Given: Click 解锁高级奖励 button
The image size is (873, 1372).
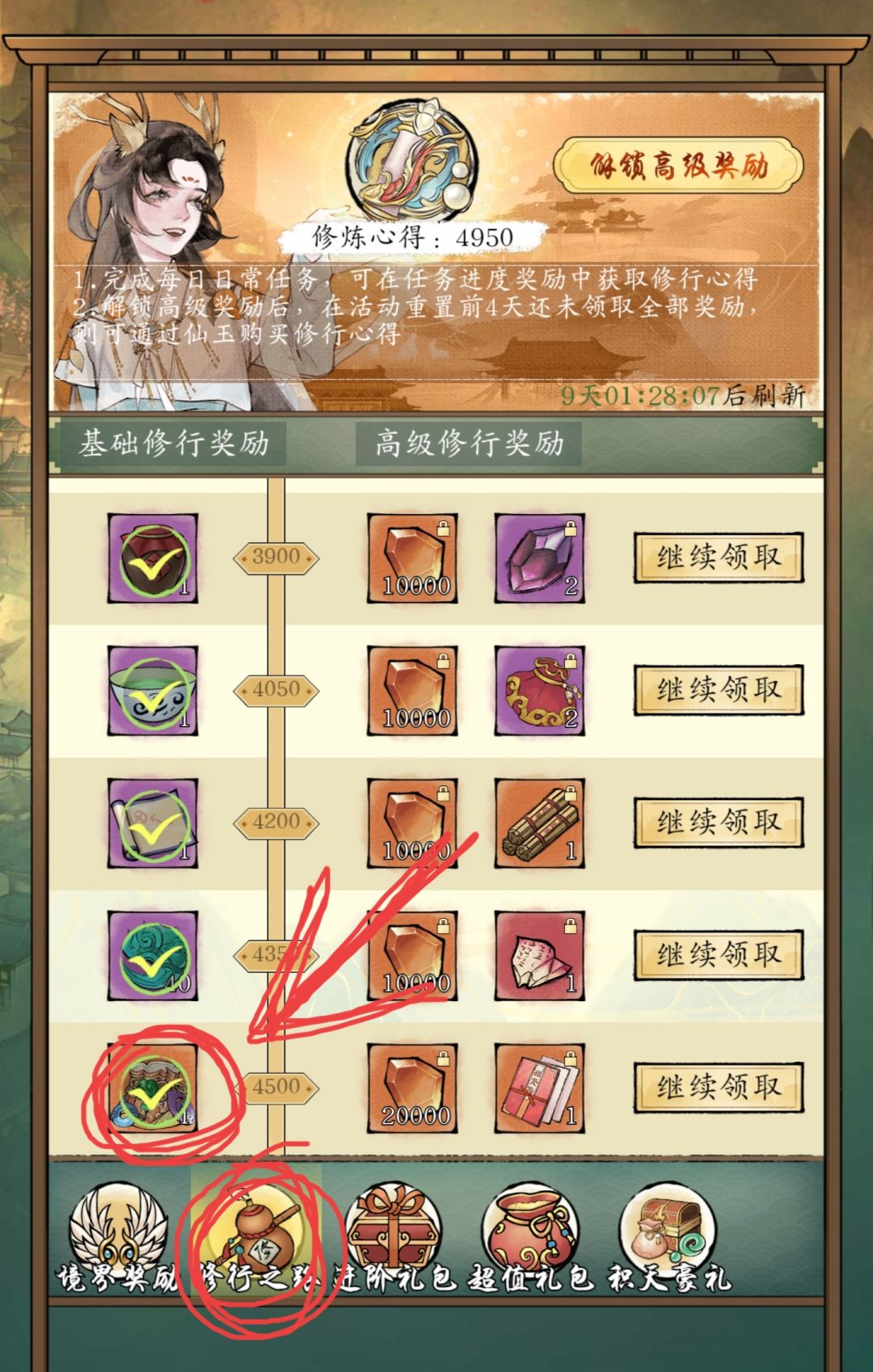Looking at the screenshot, I should click(x=678, y=166).
